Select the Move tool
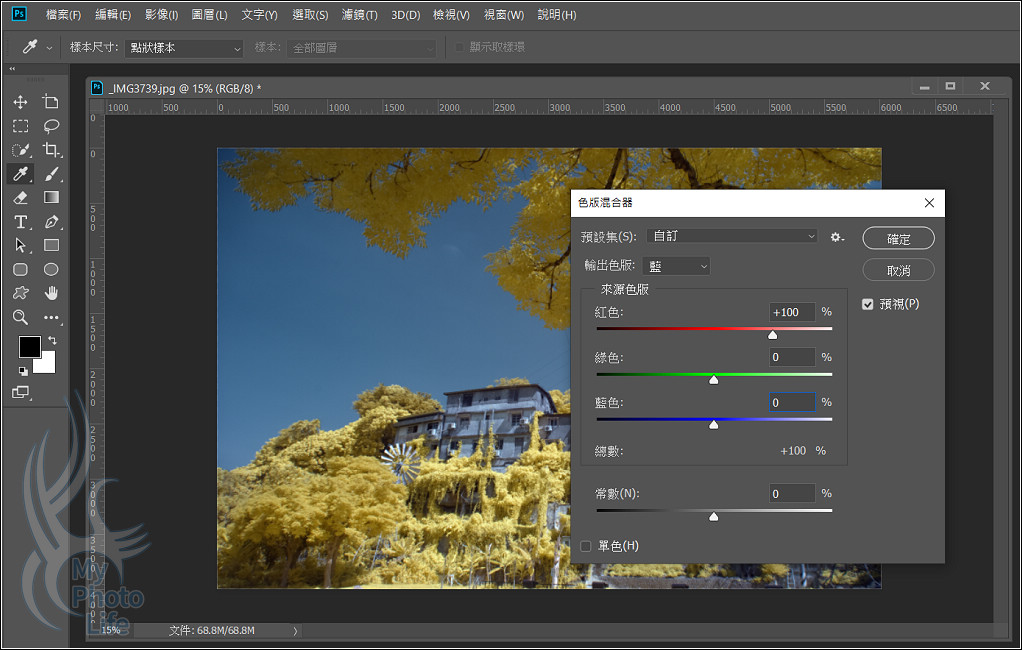This screenshot has height=650, width=1022. point(20,102)
